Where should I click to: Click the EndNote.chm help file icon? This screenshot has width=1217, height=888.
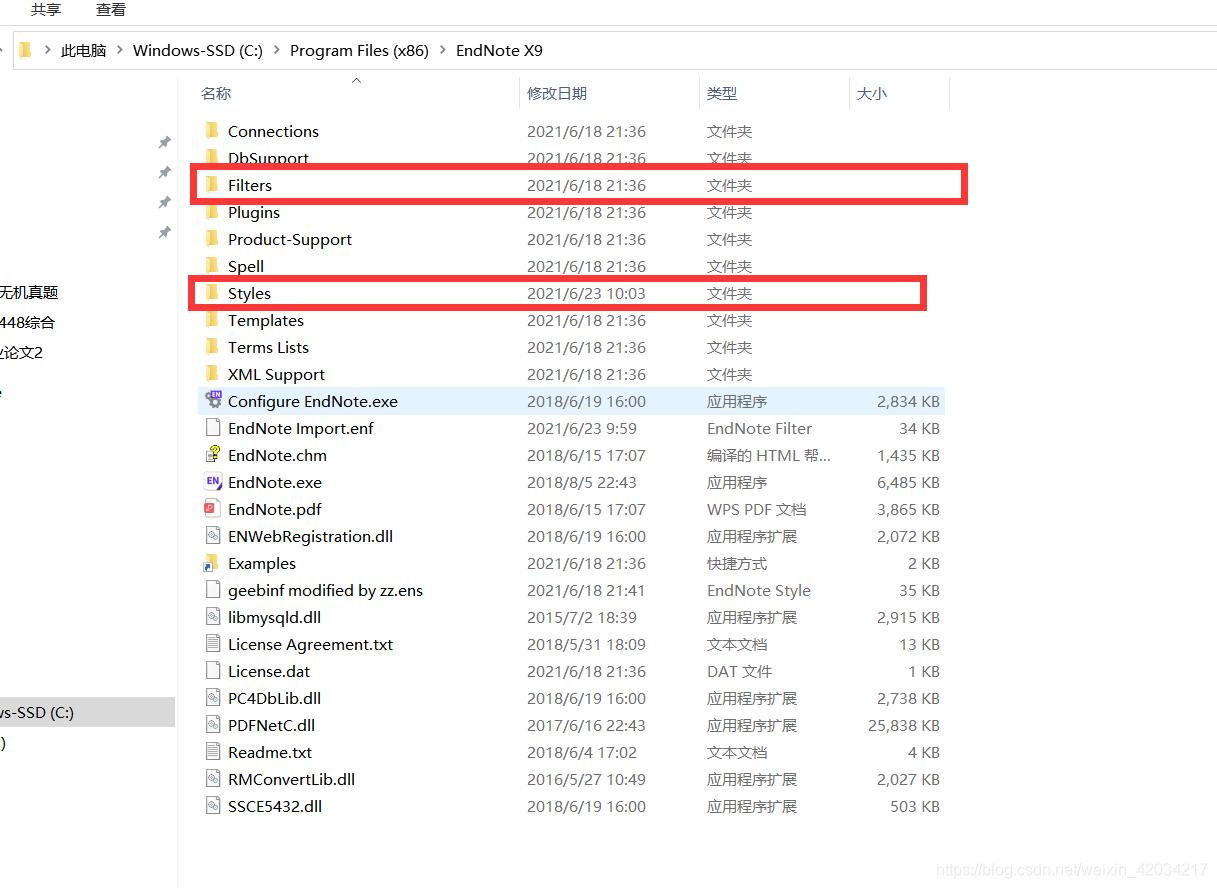[212, 455]
